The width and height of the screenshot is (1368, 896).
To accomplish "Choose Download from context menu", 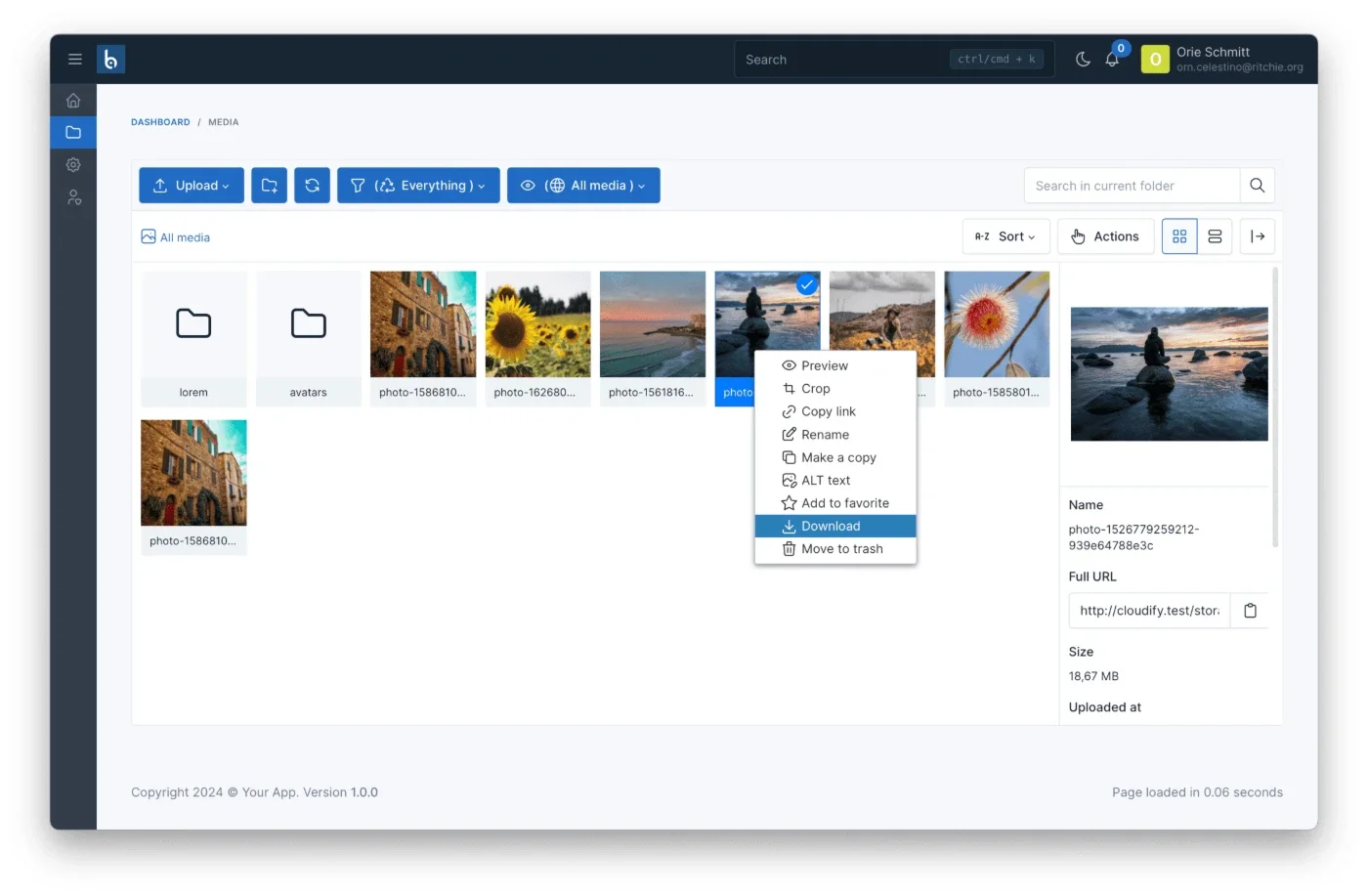I will (x=835, y=527).
